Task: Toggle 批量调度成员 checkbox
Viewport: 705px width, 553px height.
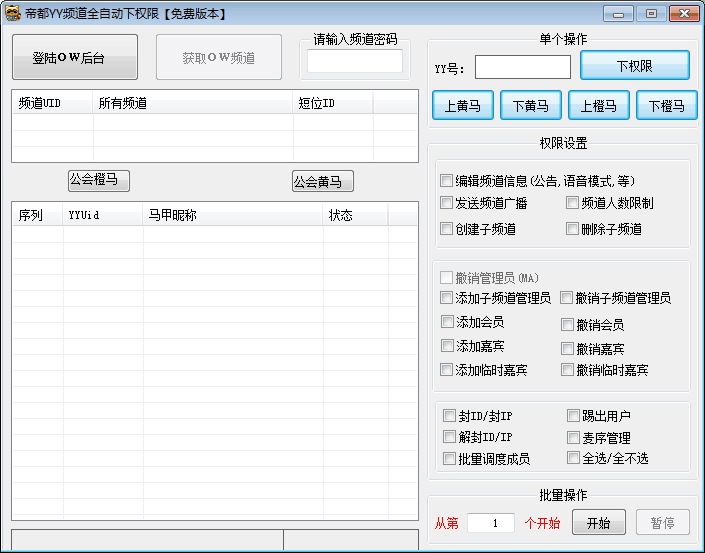Action: tap(449, 459)
